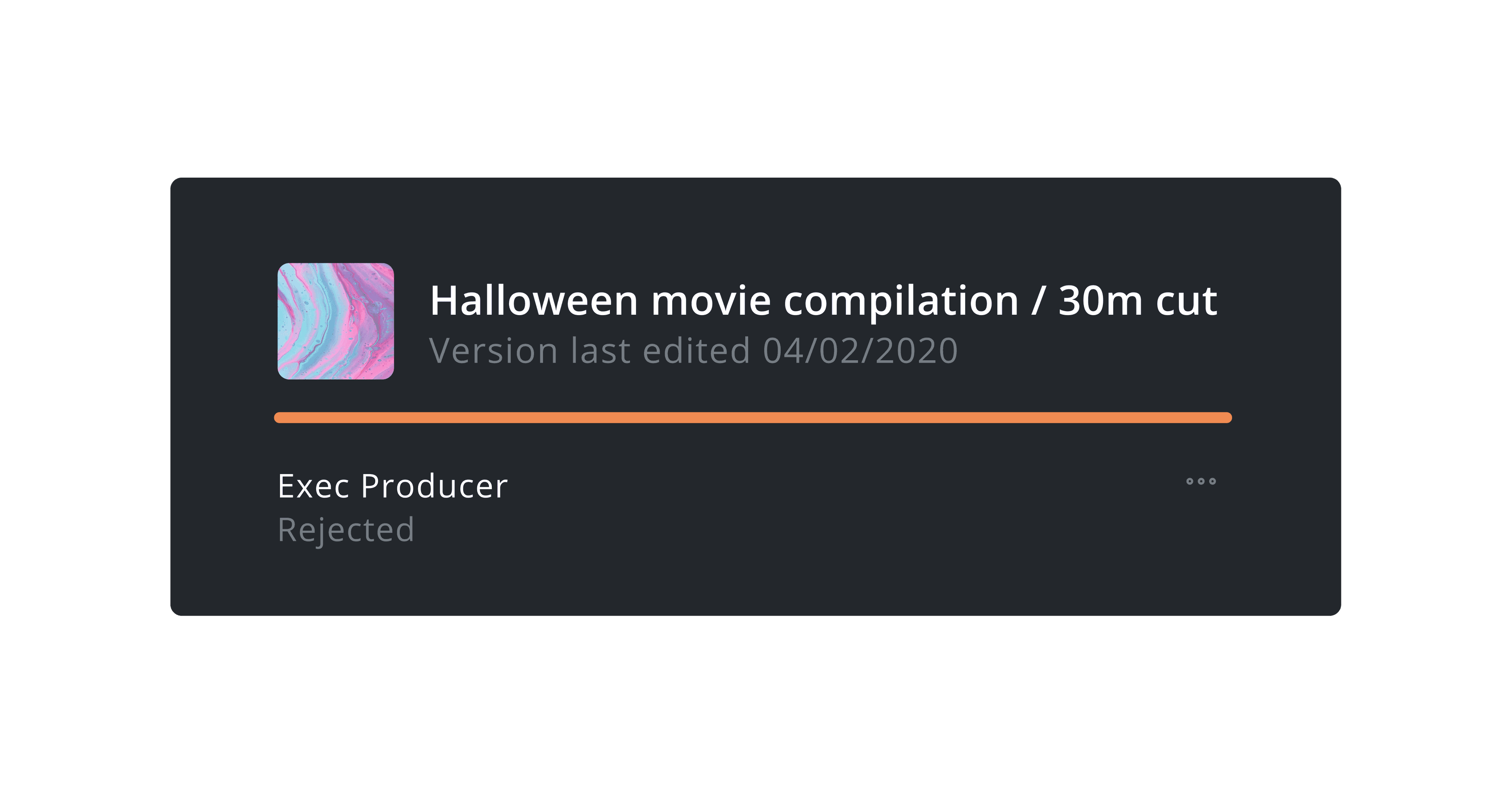Click the Rejected status text
The width and height of the screenshot is (1512, 792).
point(346,530)
